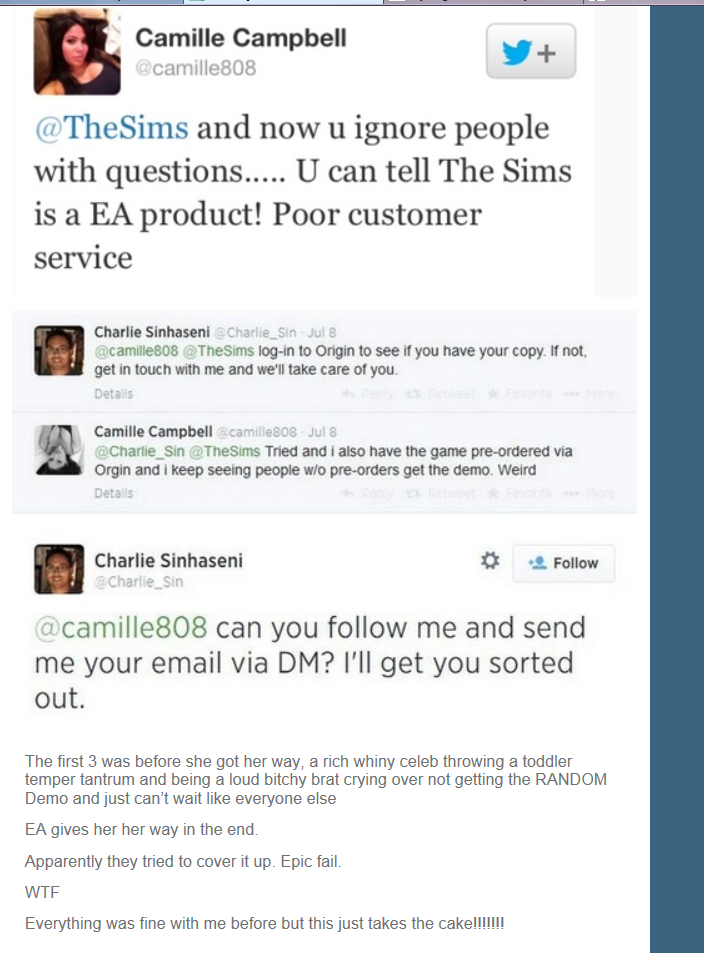Click Charlie Sinhaseni's avatar in first reply
704x953 pixels.
(x=59, y=351)
